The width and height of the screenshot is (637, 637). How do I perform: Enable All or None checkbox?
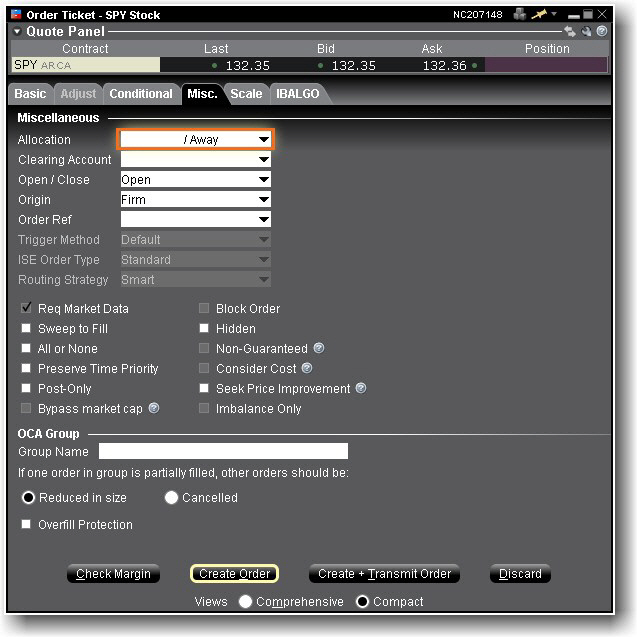coord(26,348)
